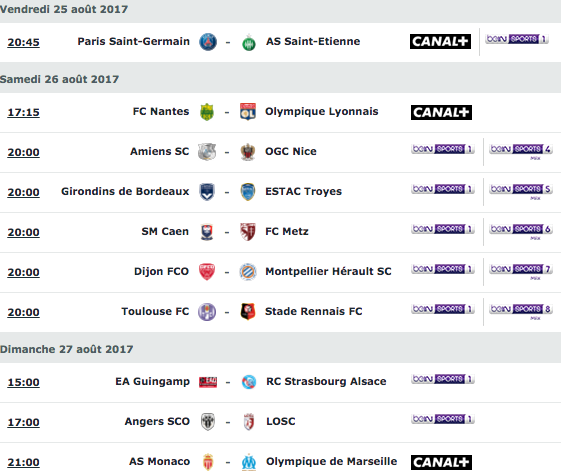Click the beIN Sports 4 Max logo

point(521,151)
